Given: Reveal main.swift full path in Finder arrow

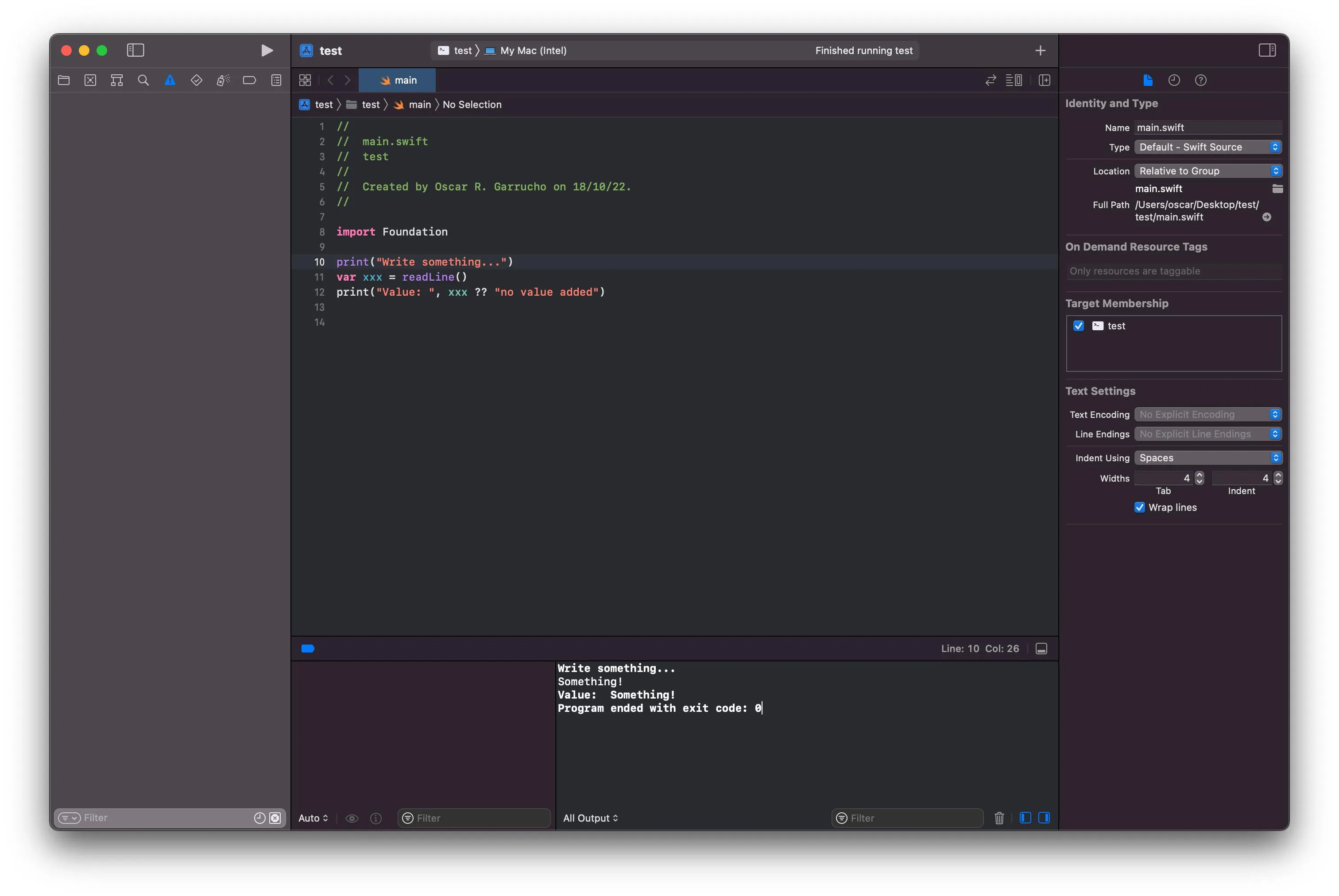Looking at the screenshot, I should point(1266,217).
